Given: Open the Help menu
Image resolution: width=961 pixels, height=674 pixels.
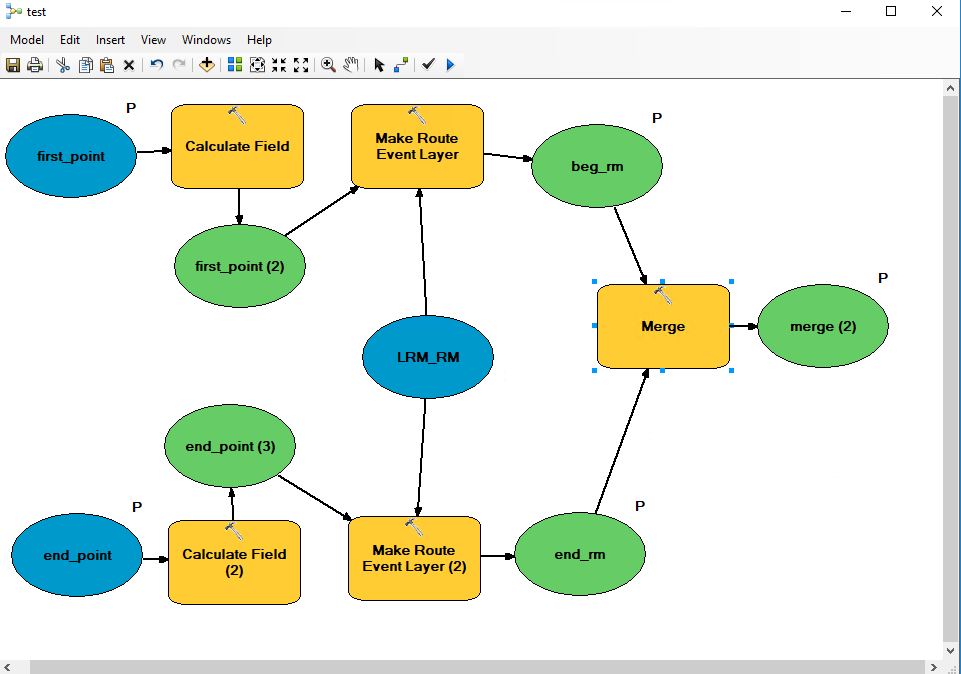Looking at the screenshot, I should pos(259,40).
